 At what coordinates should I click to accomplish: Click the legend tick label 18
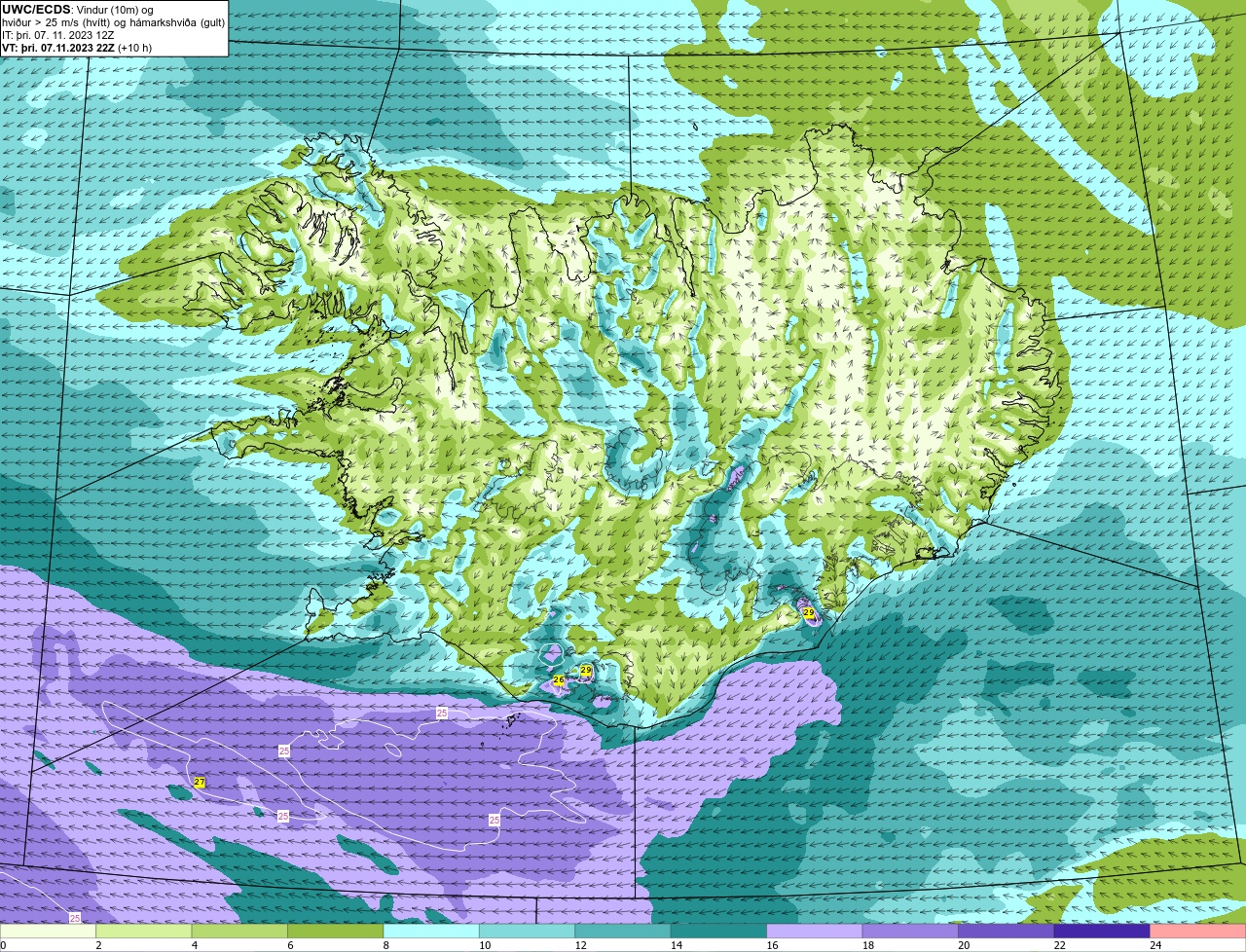(868, 945)
